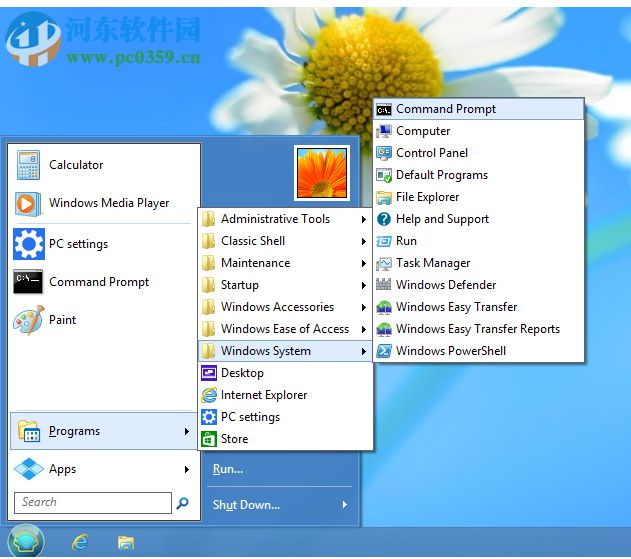
Task: Expand the Windows Accessories folder arrow
Action: pyautogui.click(x=364, y=307)
